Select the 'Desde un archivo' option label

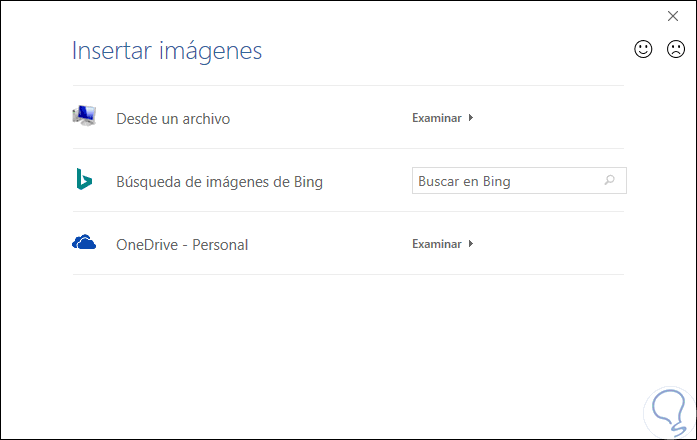click(173, 119)
